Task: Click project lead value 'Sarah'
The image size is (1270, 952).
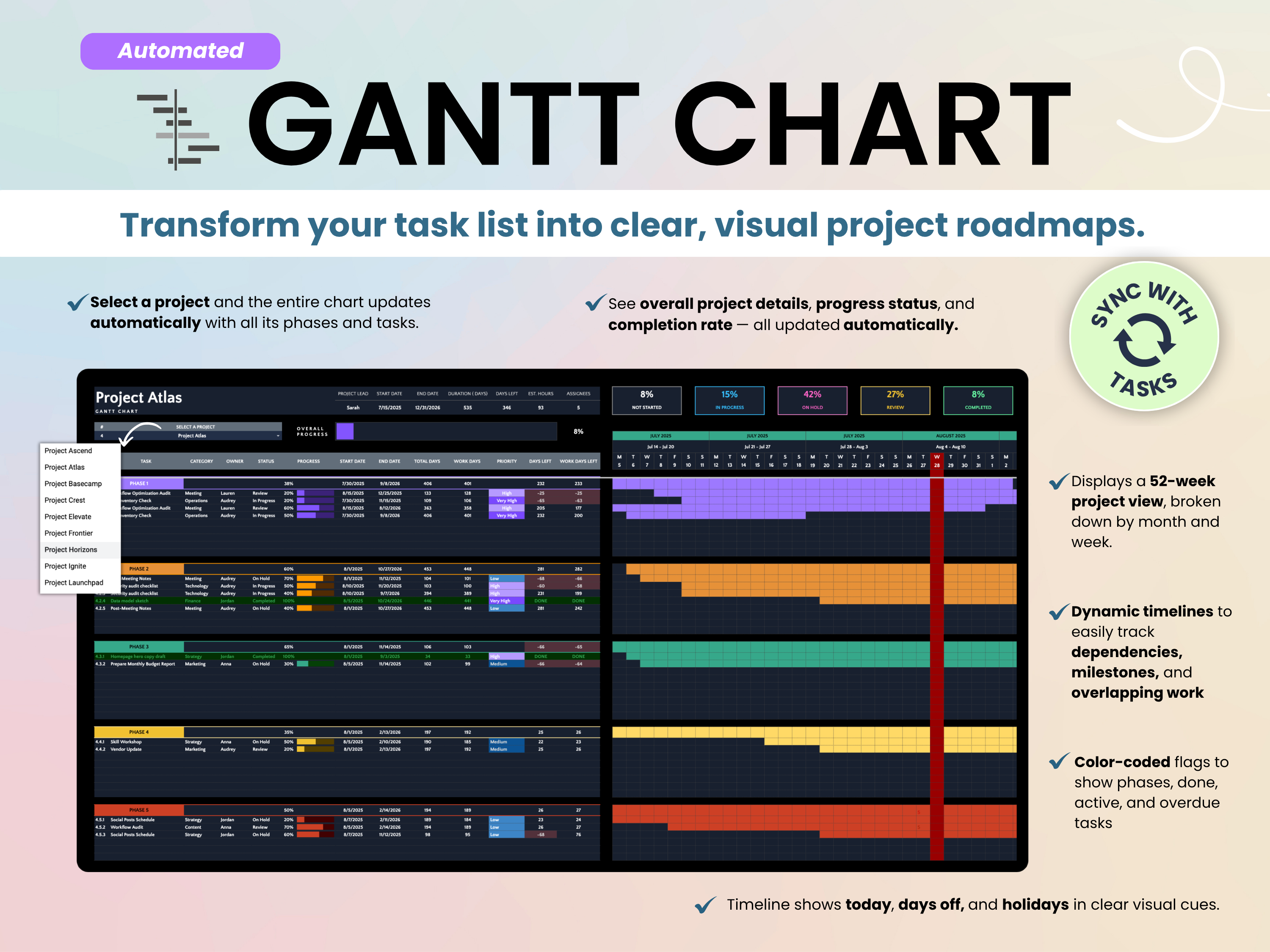Action: (353, 408)
